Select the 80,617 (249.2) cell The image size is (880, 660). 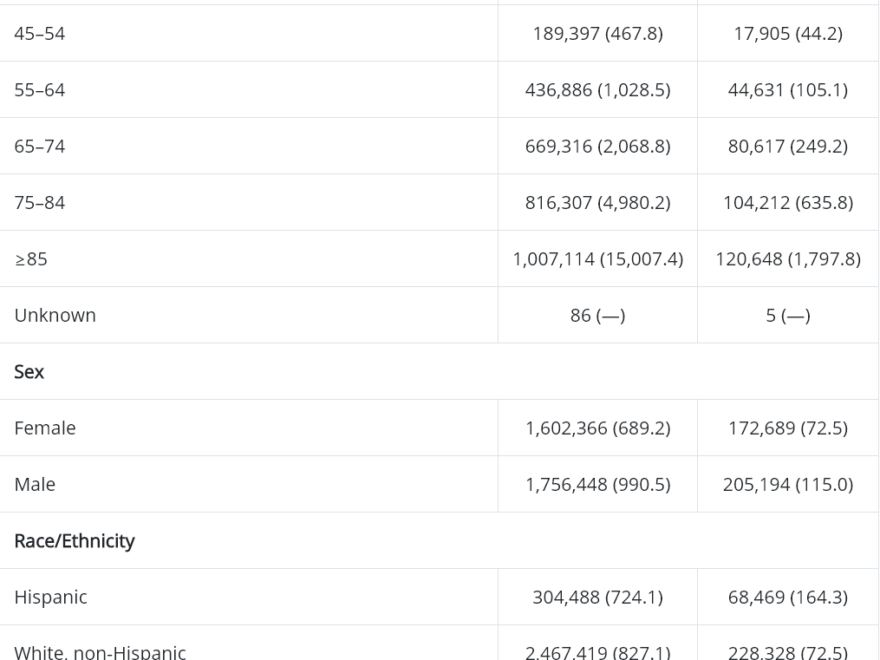[x=788, y=146]
